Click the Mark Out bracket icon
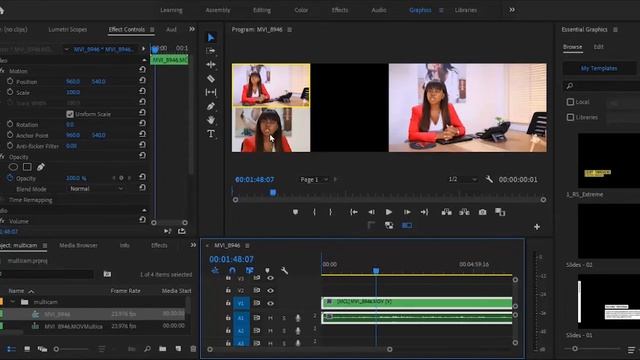Screen dimensions: 640x360 click(331, 212)
